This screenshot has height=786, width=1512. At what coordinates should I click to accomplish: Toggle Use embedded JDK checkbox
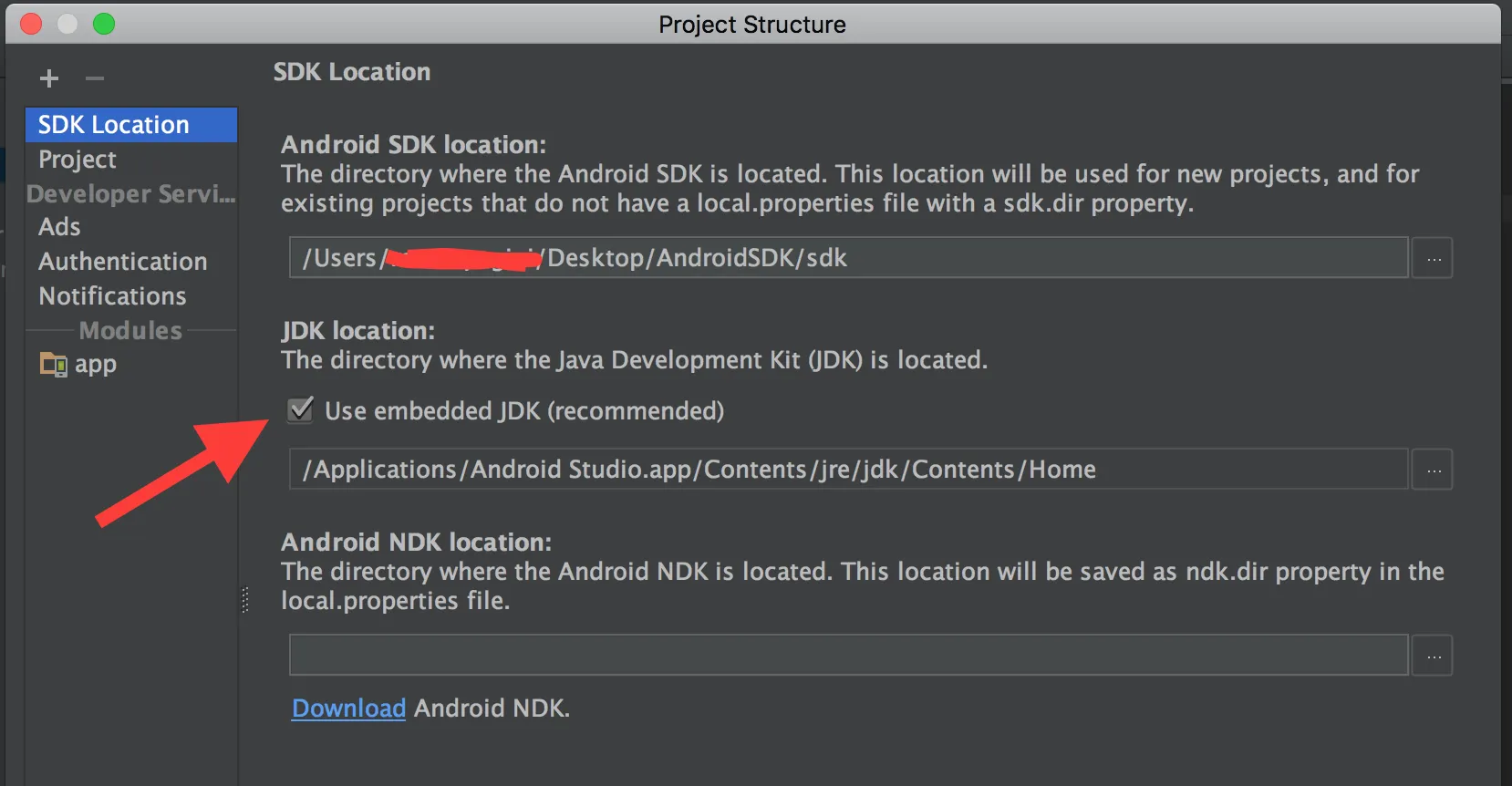301,410
